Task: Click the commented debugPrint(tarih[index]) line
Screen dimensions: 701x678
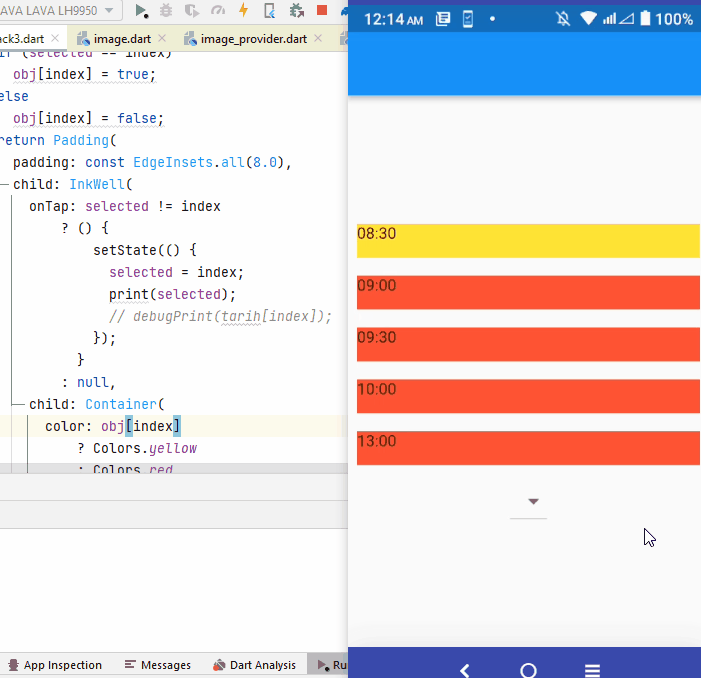Action: [x=220, y=316]
